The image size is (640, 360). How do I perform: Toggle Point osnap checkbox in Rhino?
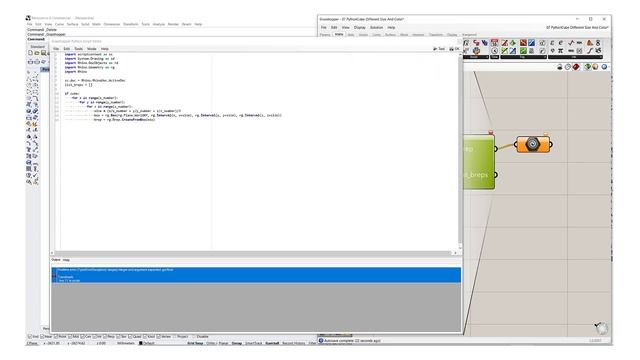pos(56,337)
